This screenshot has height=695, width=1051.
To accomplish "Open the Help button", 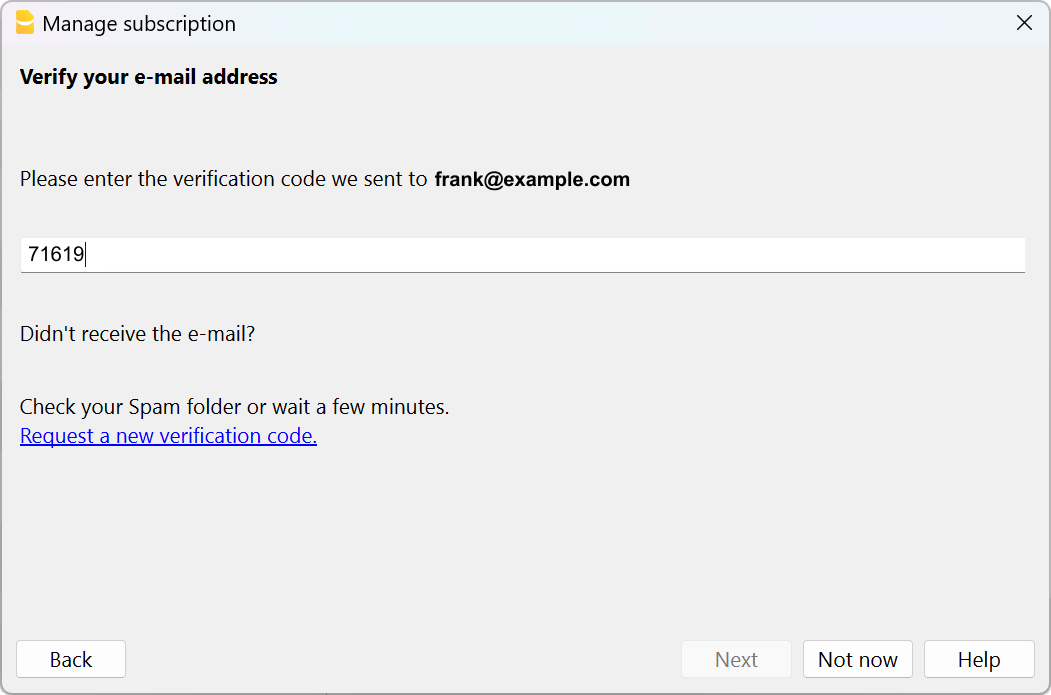I will [978, 659].
